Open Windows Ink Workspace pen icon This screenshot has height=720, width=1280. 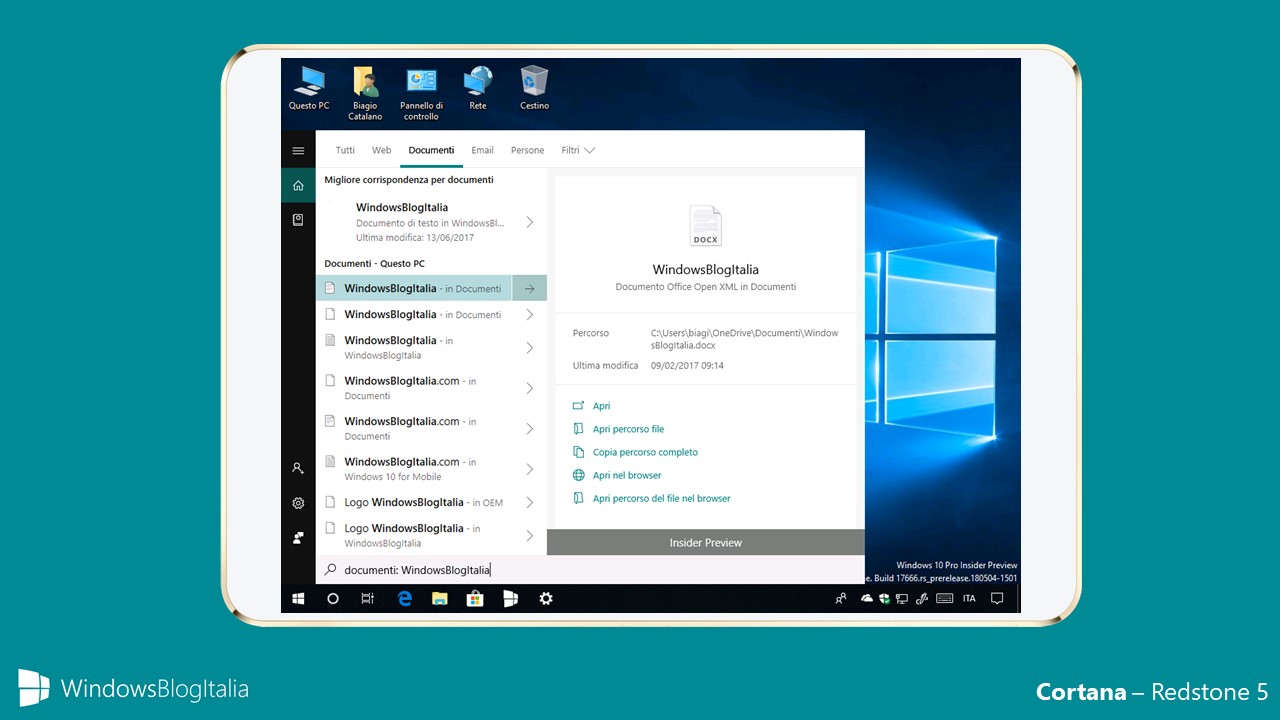(x=922, y=599)
